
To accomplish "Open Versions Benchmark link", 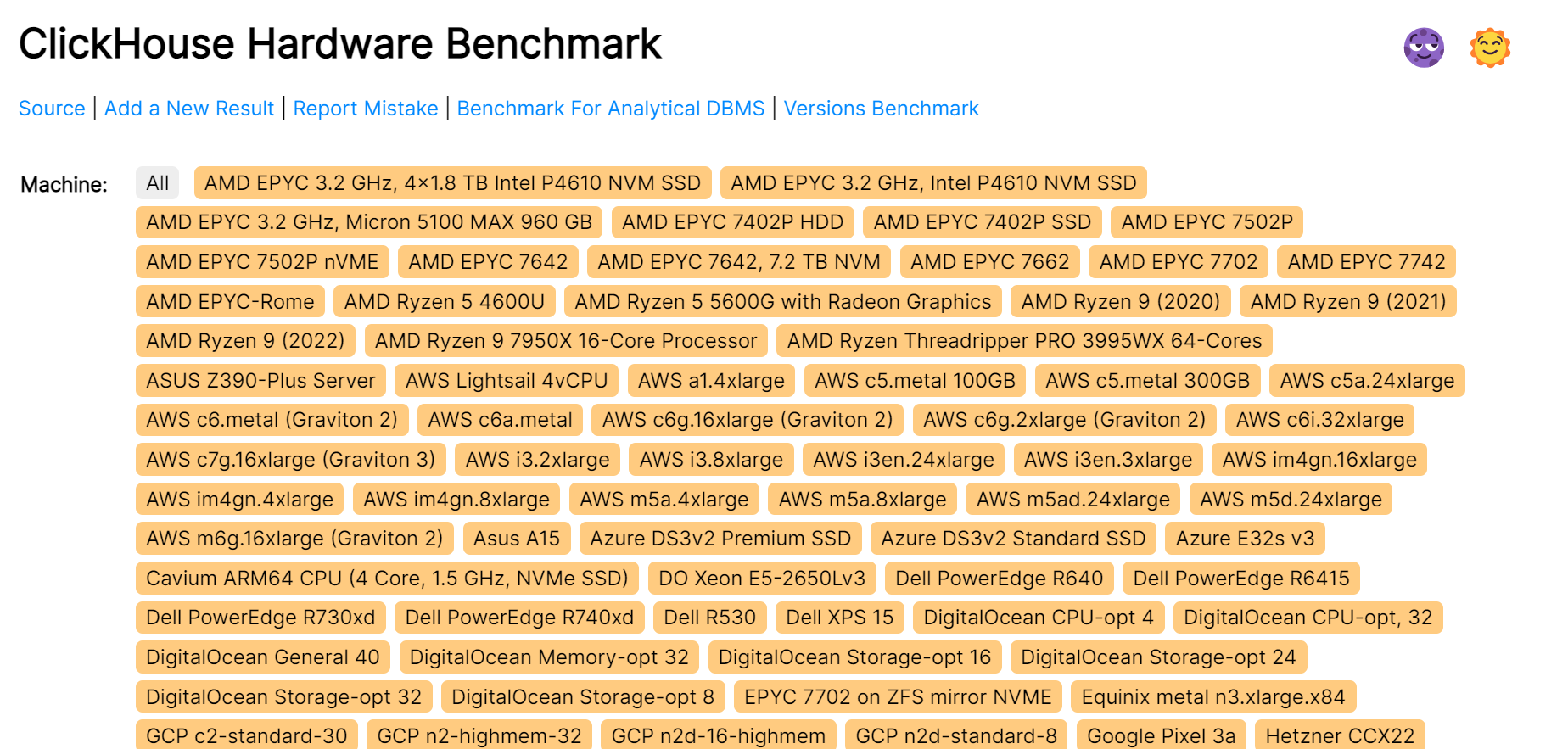I will point(882,109).
